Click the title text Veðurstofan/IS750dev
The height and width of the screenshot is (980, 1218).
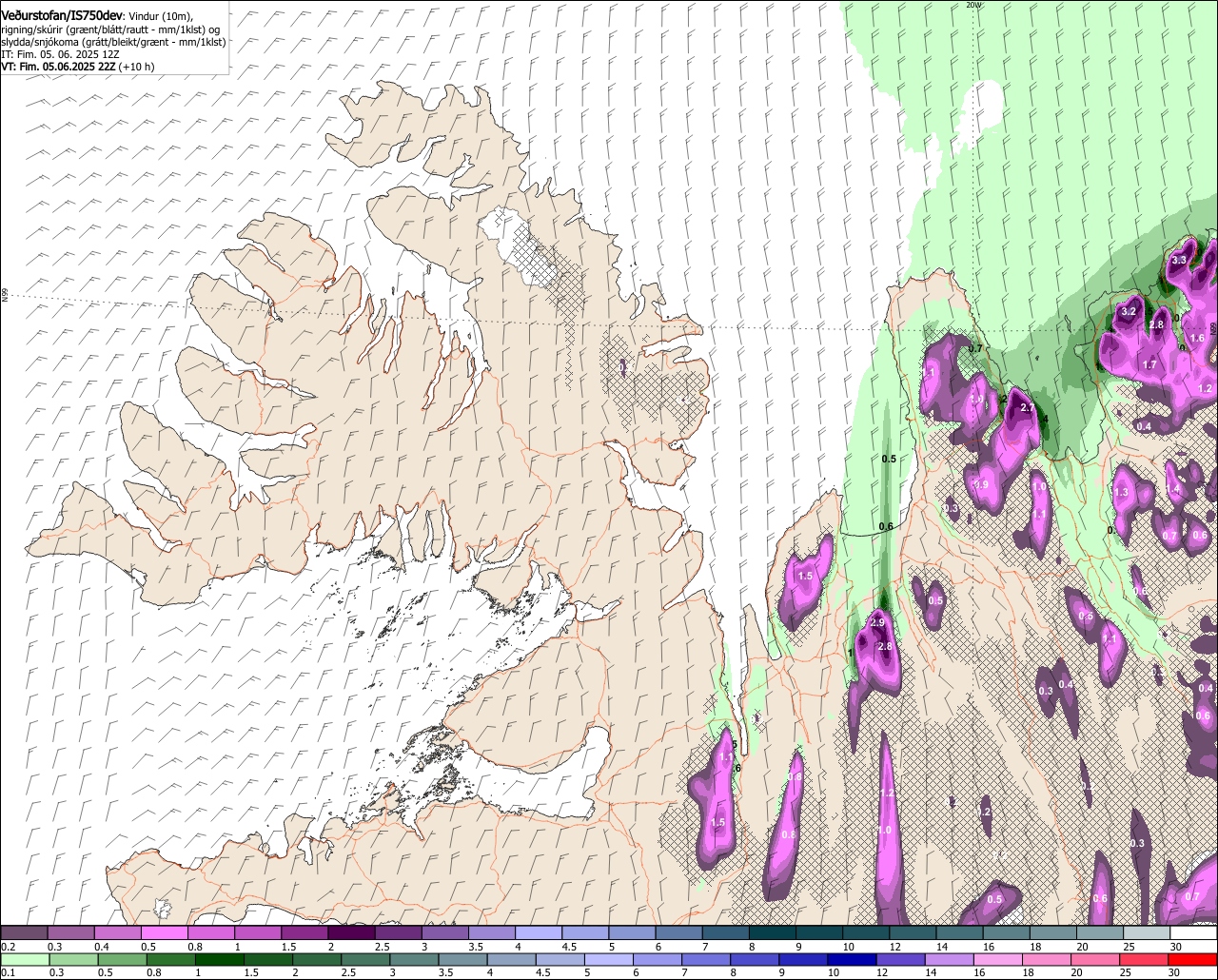(61, 15)
